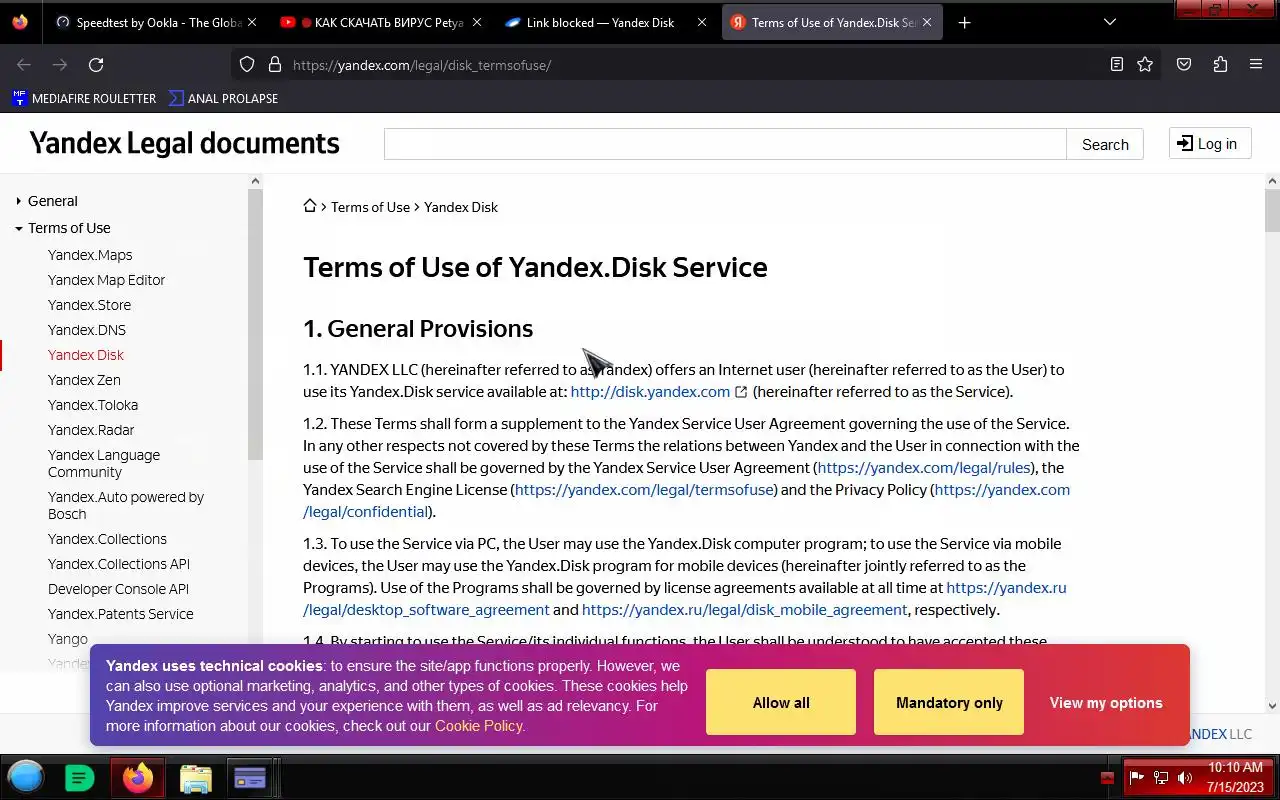Open Yandex.Radar terms in sidebar

(91, 430)
